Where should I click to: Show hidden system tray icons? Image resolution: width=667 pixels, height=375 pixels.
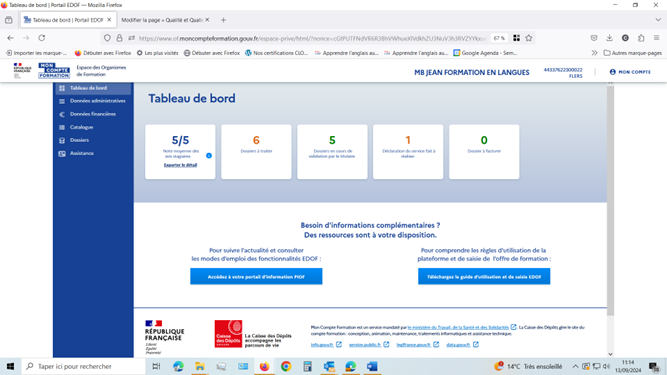[575, 366]
